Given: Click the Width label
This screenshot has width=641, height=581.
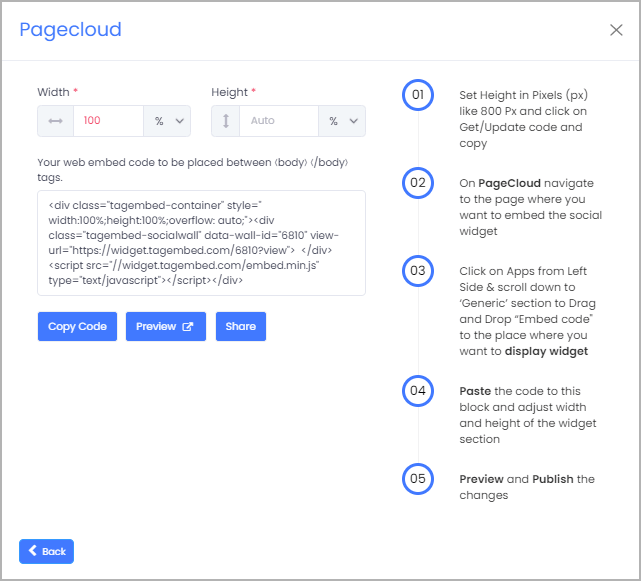Looking at the screenshot, I should click(53, 92).
